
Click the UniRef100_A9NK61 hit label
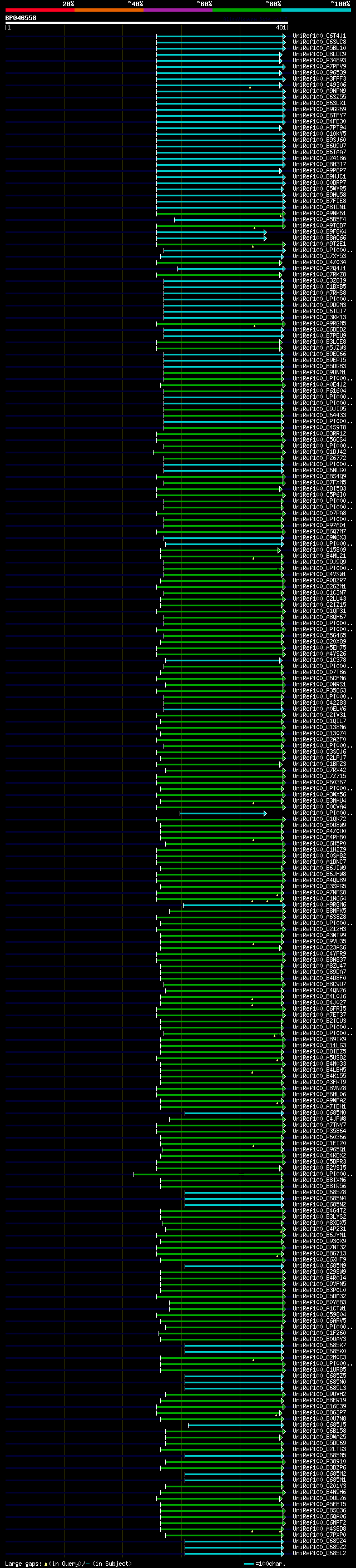click(x=319, y=213)
